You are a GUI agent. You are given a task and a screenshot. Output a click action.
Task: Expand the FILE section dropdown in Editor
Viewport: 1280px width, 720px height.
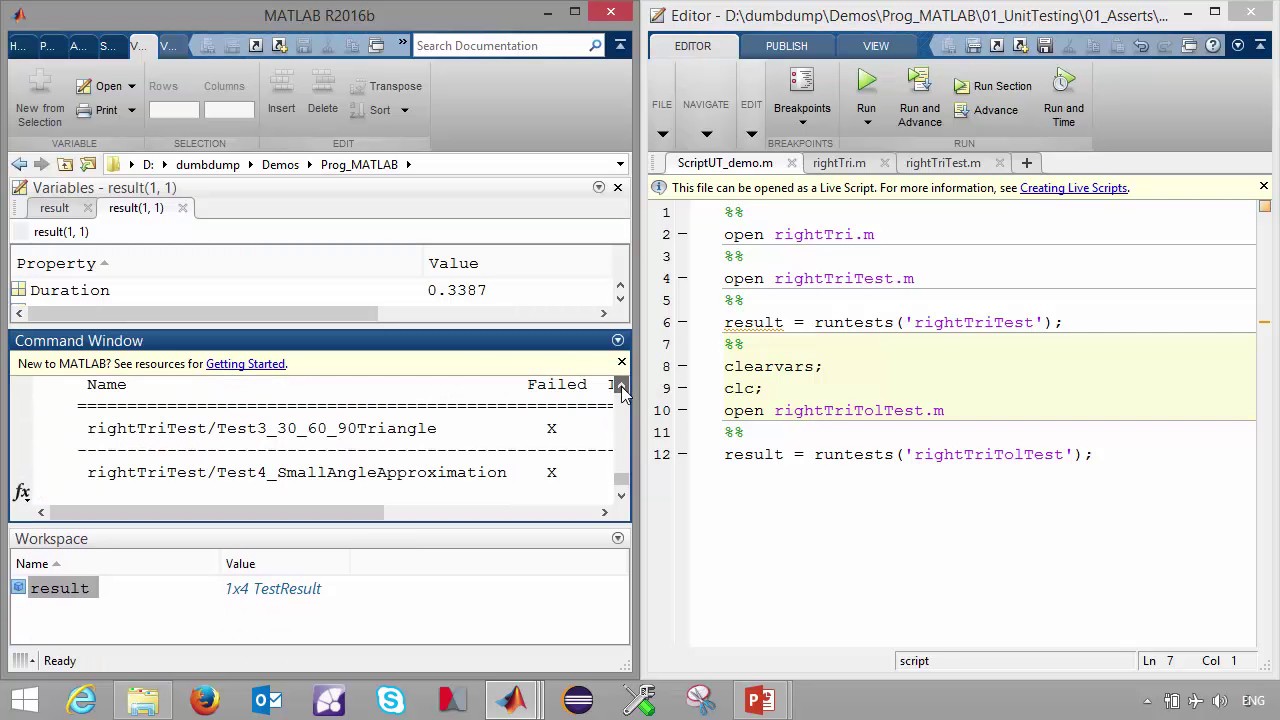click(662, 134)
